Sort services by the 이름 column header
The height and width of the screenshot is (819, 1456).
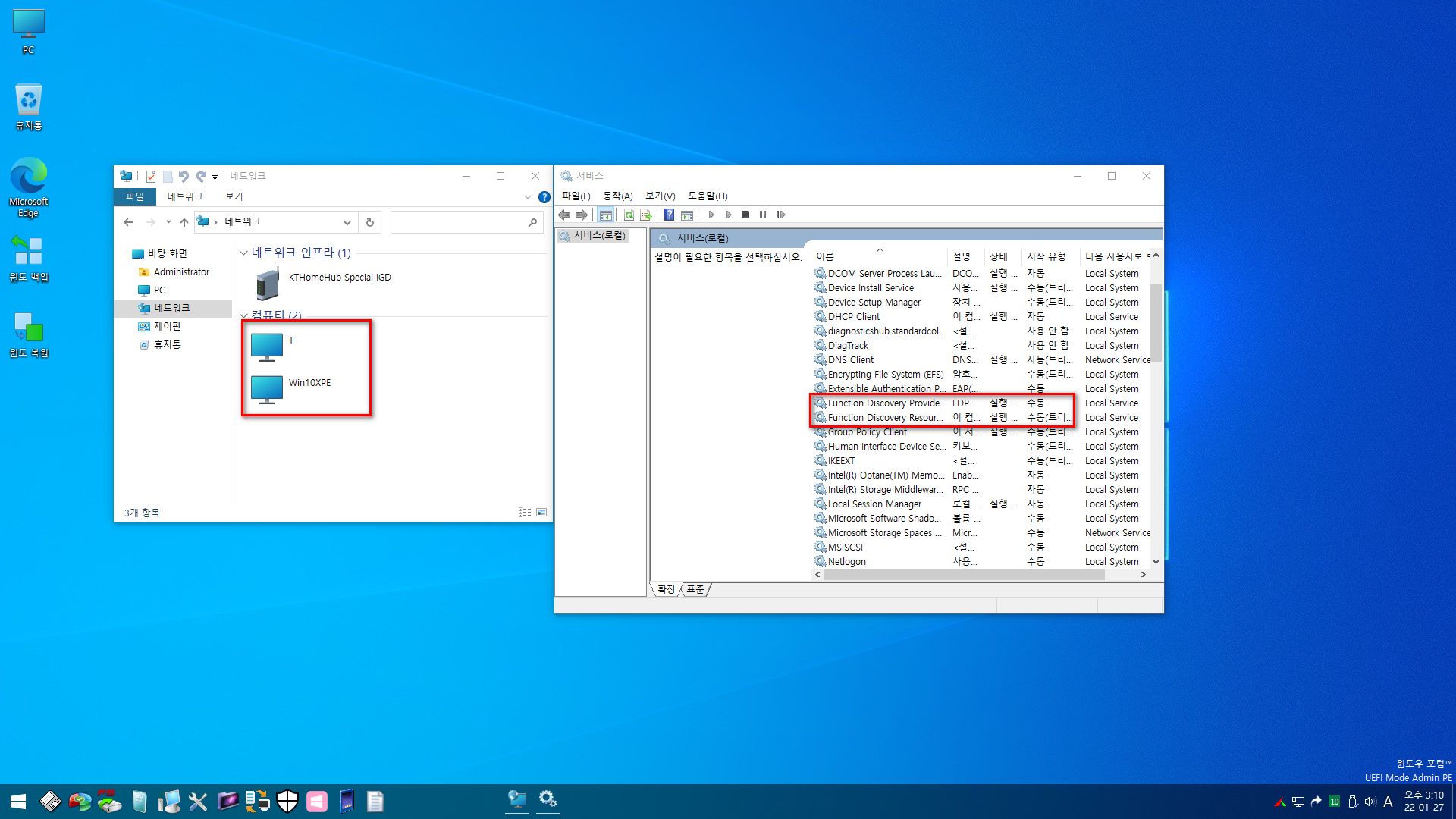[x=879, y=256]
